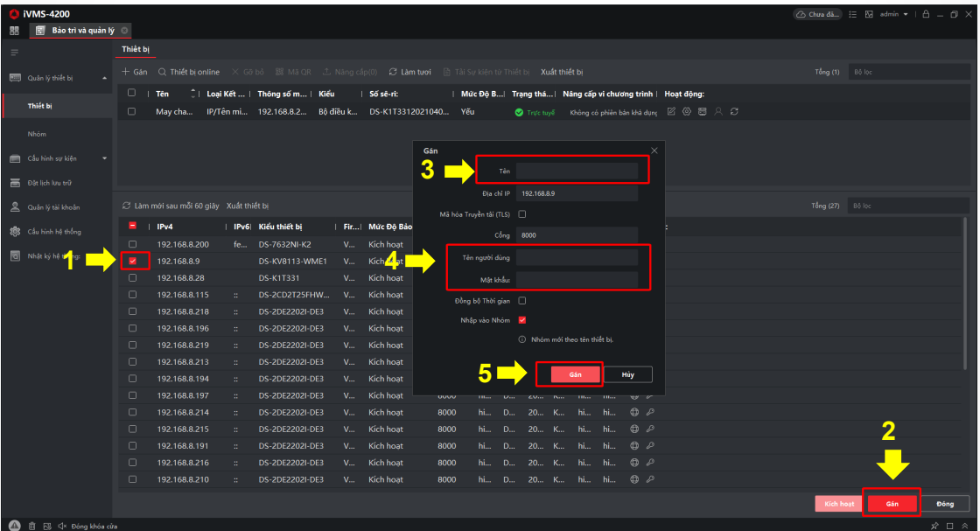Uncheck the 'Nhập vào Nhóm' checkbox

pyautogui.click(x=522, y=320)
